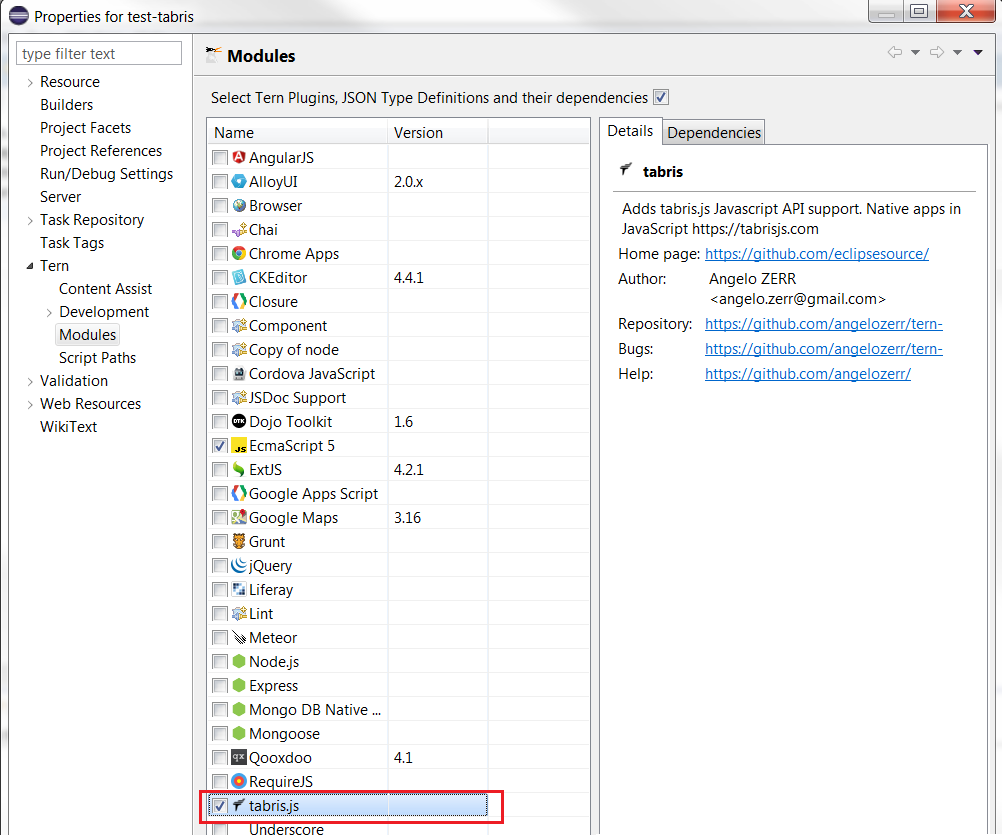Click the Google Maps module icon
Viewport: 1002px width, 835px height.
pyautogui.click(x=240, y=517)
